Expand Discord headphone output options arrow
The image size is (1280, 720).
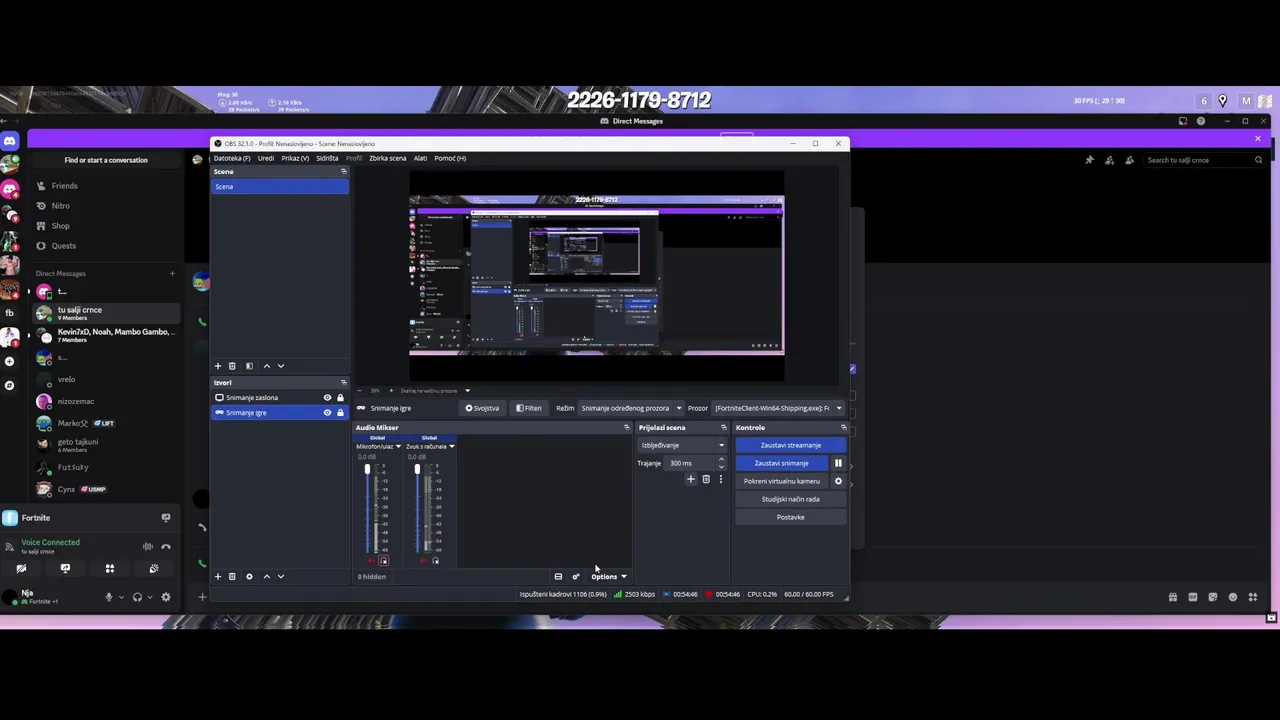[150, 597]
